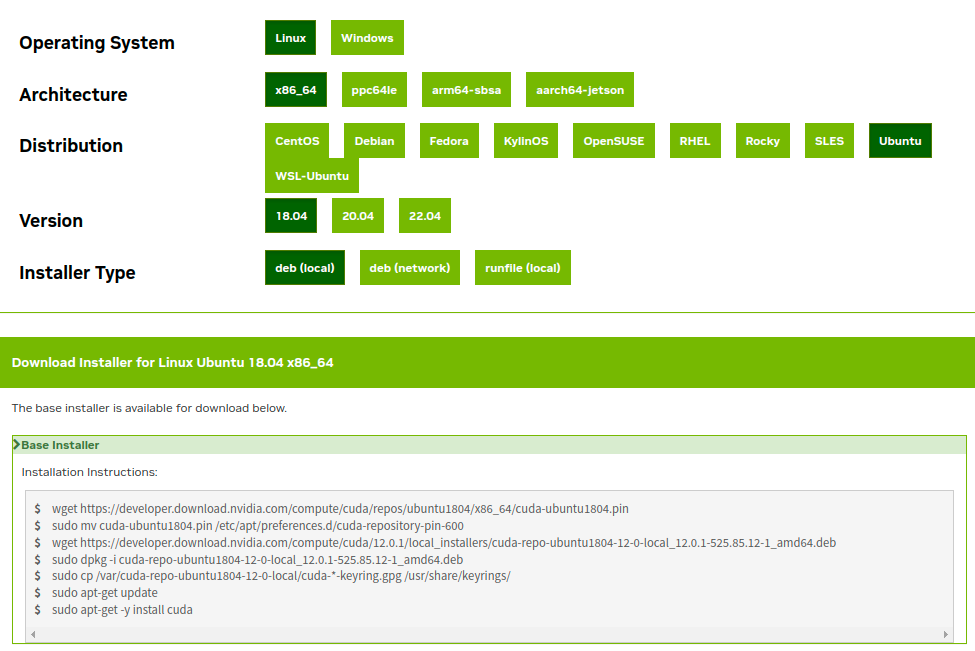Pick RHEL distribution

pos(695,141)
